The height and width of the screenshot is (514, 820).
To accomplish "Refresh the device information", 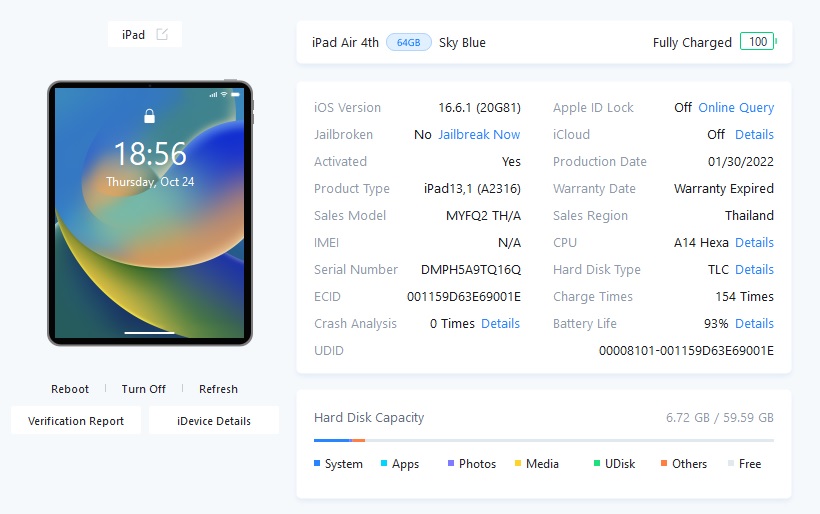I will (219, 389).
